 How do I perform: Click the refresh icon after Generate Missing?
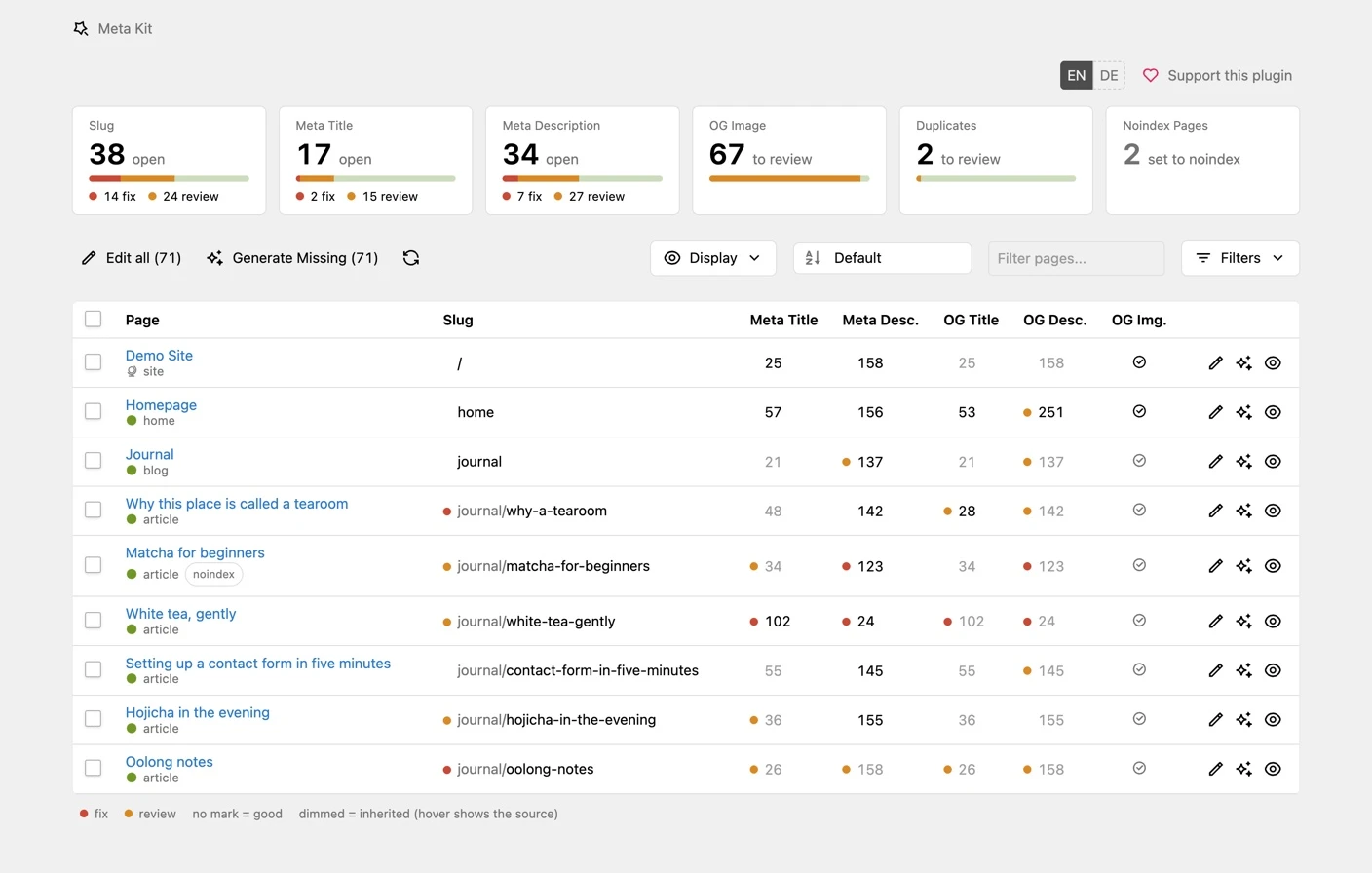click(411, 258)
